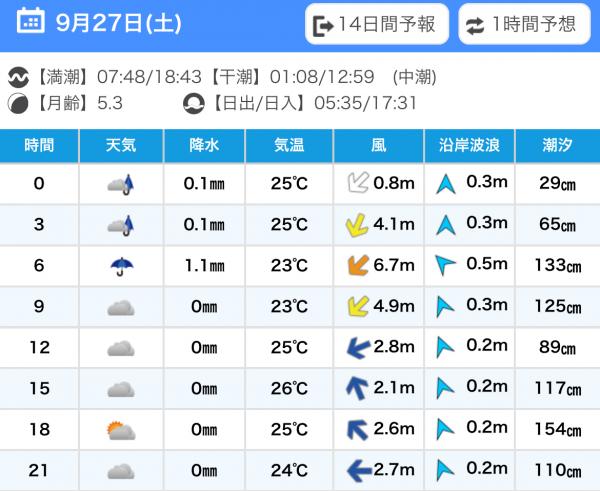The height and width of the screenshot is (491, 600).
Task: Select the 風 column header
Action: coord(378,144)
